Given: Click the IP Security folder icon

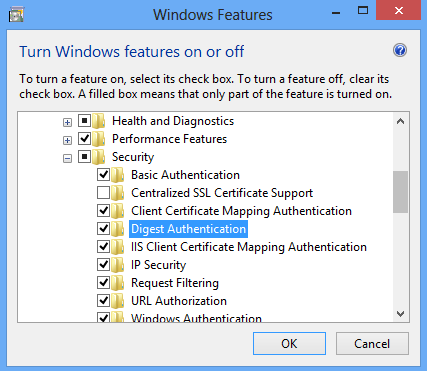Looking at the screenshot, I should click(x=117, y=265).
